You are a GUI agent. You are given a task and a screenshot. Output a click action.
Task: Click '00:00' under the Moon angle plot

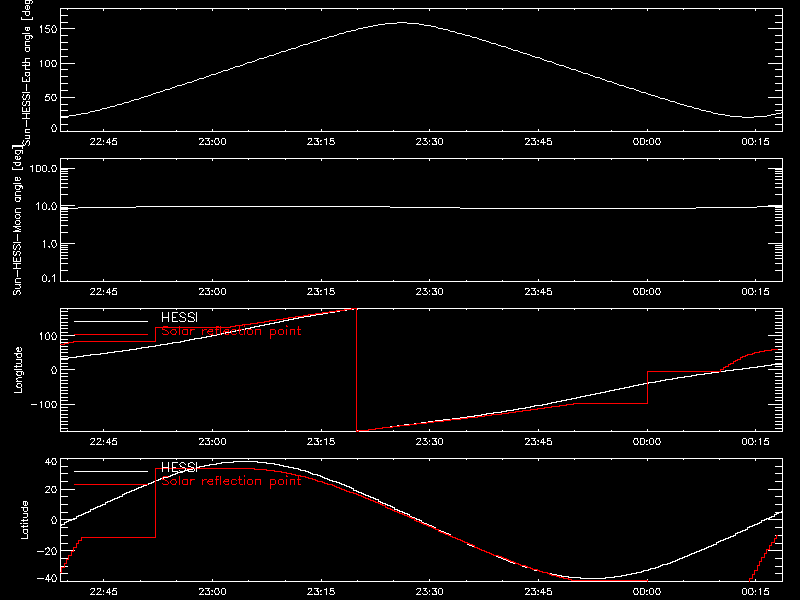(x=647, y=292)
